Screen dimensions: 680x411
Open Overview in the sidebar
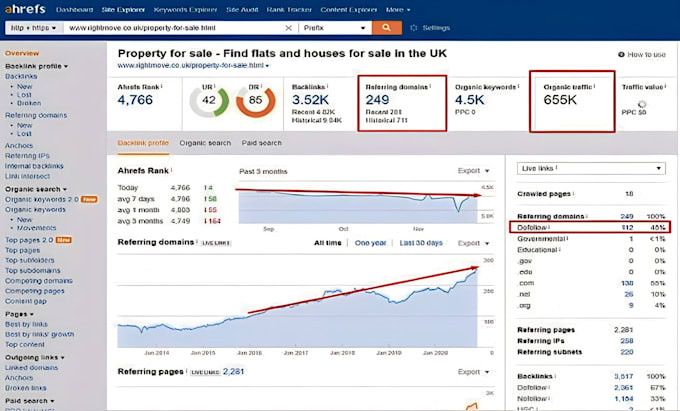[22, 53]
